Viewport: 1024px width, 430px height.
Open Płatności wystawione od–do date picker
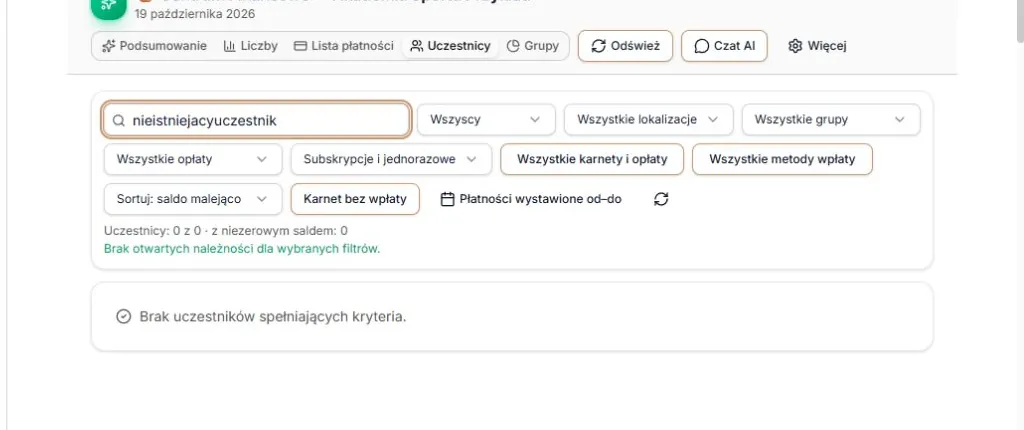531,199
